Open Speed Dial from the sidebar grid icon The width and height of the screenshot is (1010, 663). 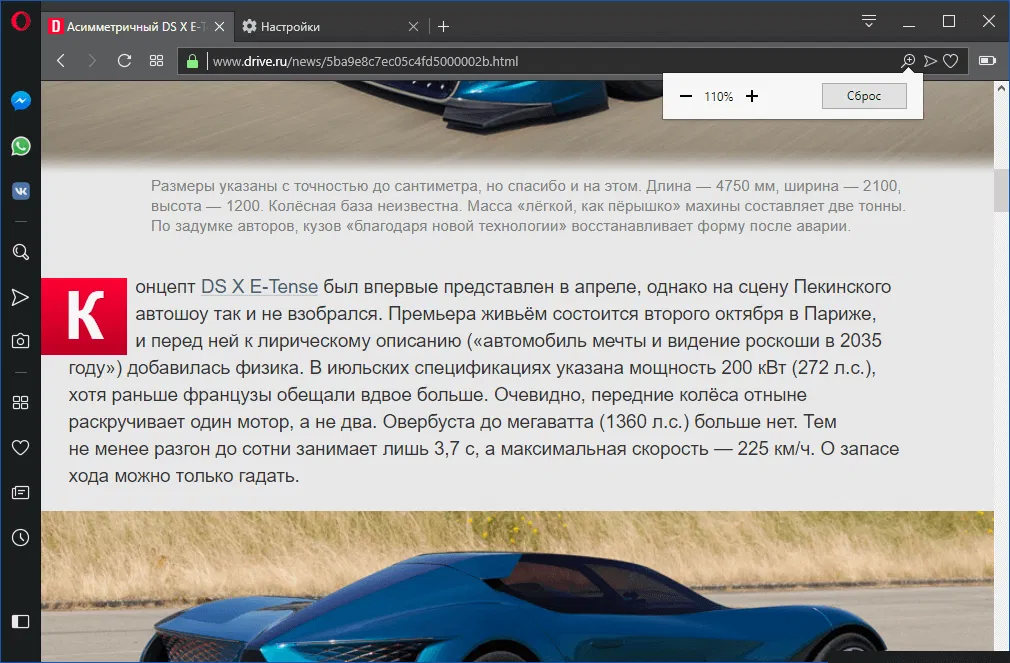(21, 403)
